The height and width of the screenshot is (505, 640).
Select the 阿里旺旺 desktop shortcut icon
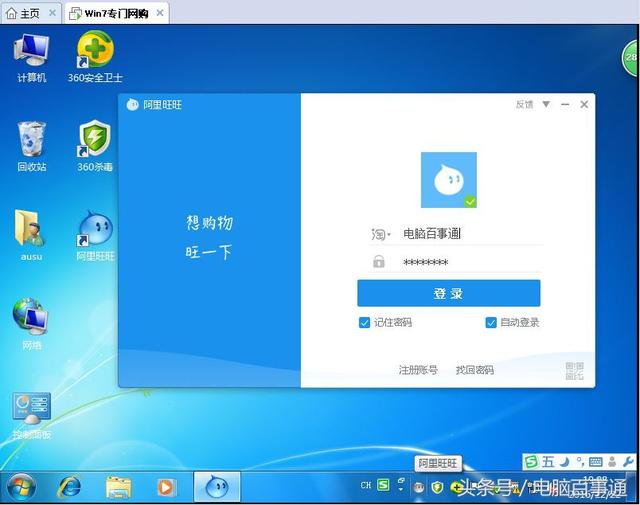tap(95, 236)
